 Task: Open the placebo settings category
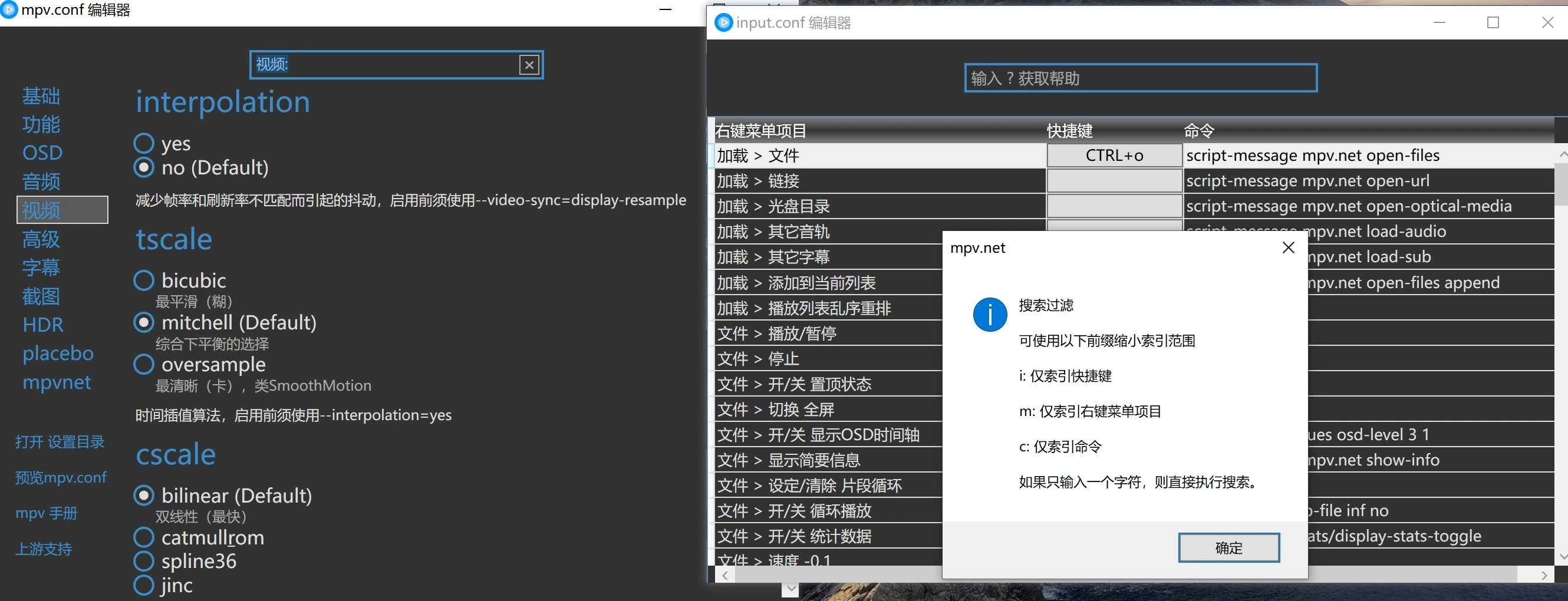click(58, 354)
